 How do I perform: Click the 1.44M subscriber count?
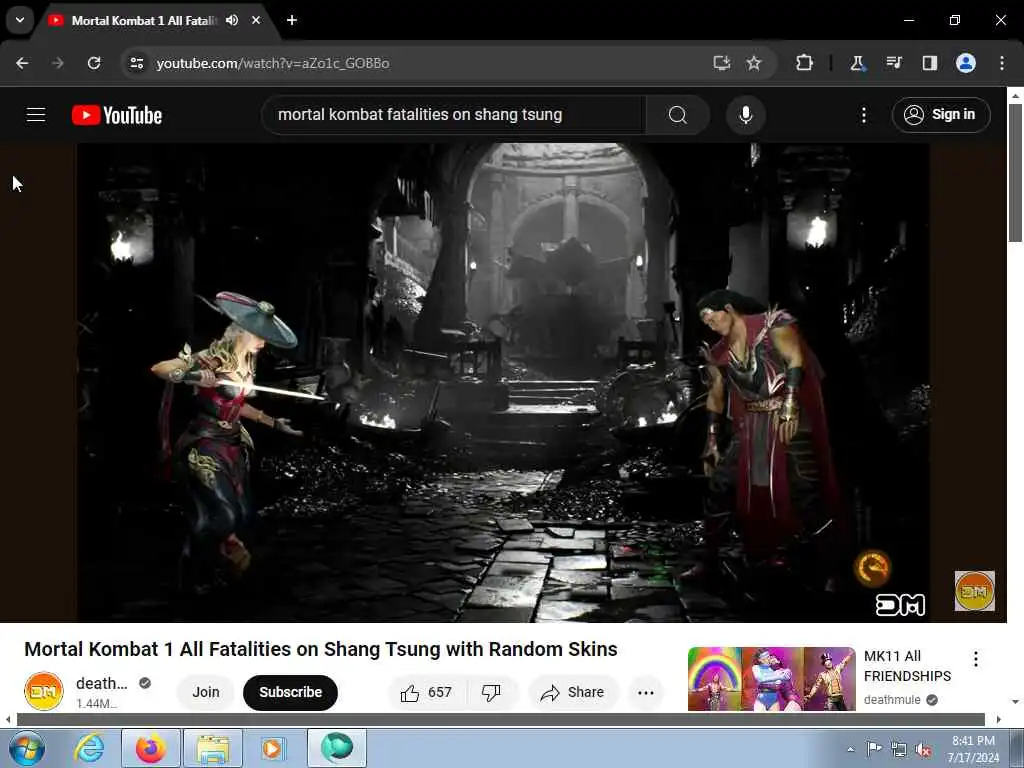coord(97,703)
